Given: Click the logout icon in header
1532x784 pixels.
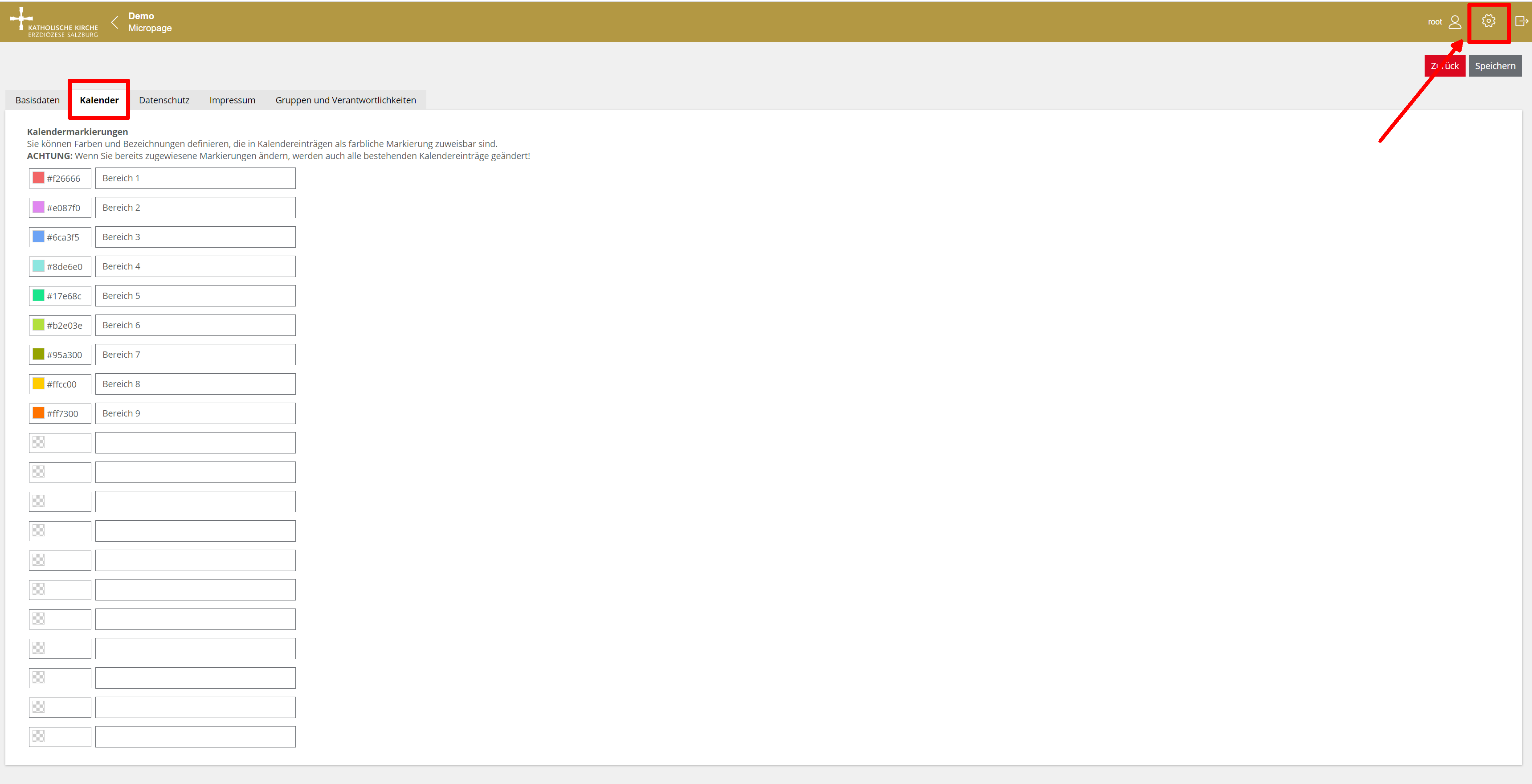Looking at the screenshot, I should (x=1521, y=21).
